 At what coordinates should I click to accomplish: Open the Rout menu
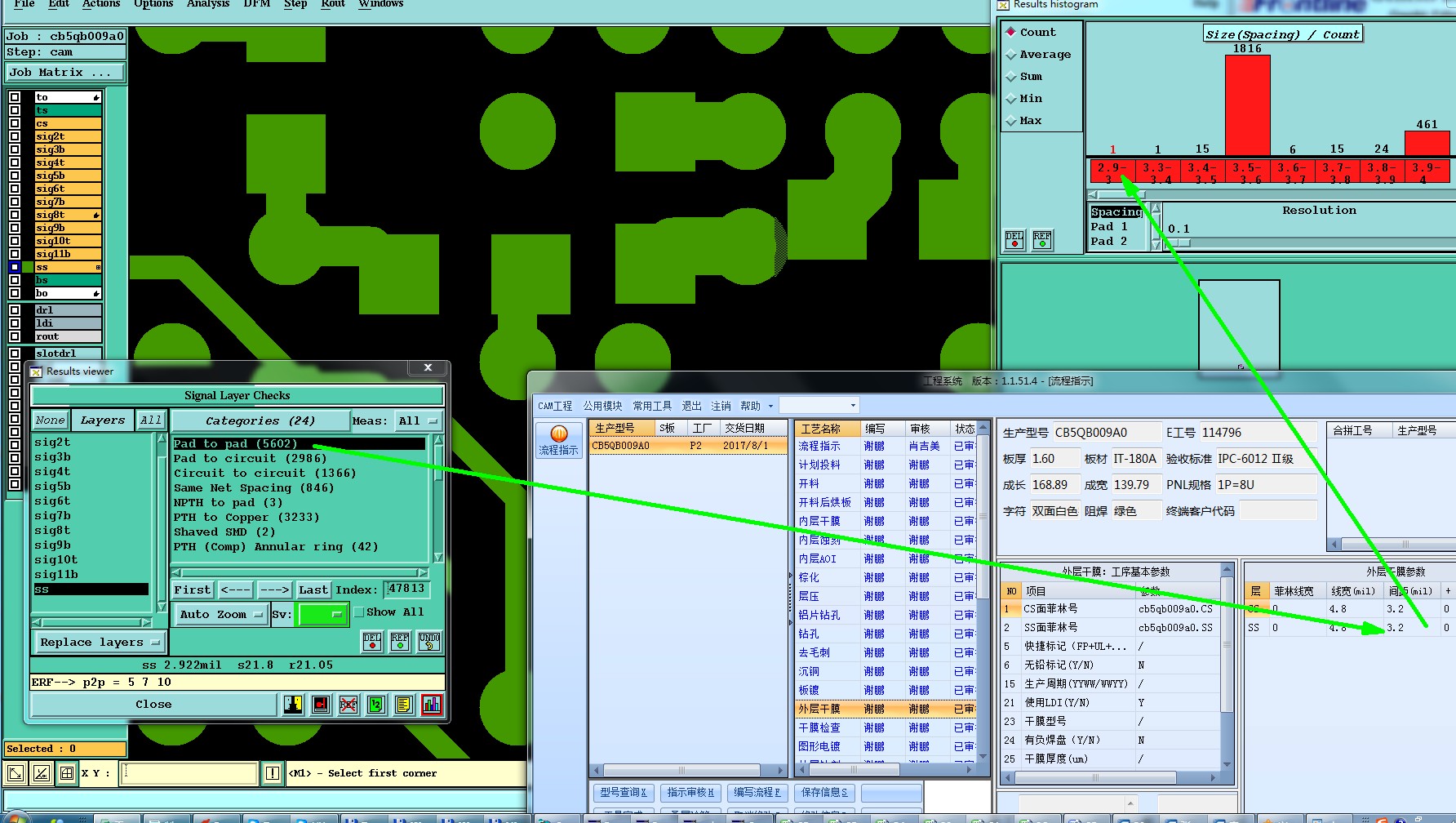[x=333, y=4]
